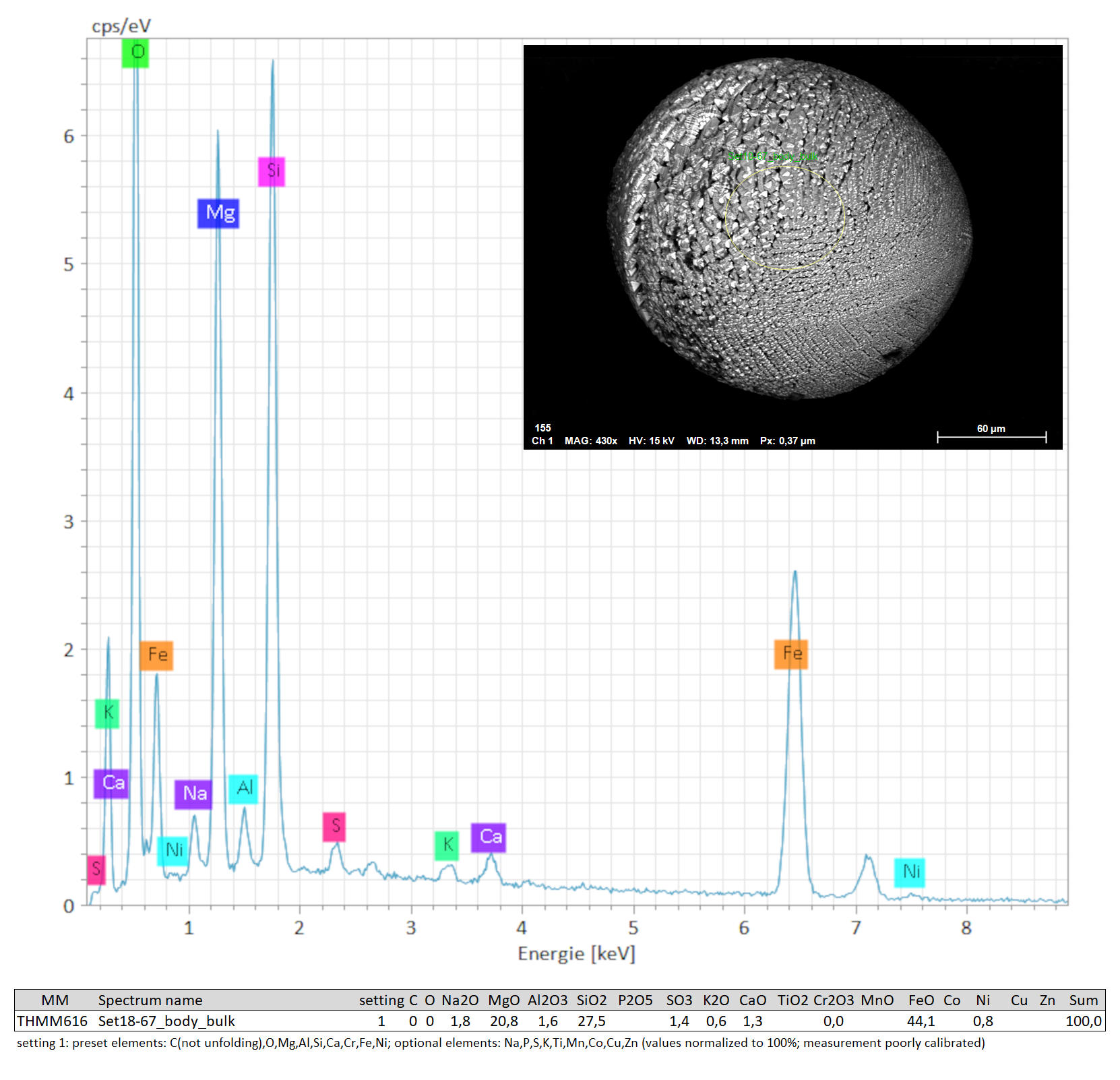This screenshot has height=1080, width=1120.
Task: Select the green K label near 3.3 keV
Action: click(447, 845)
